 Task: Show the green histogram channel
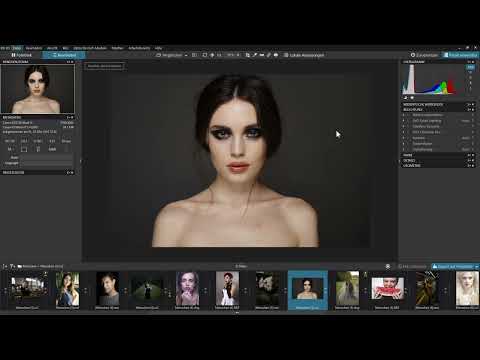coord(470,78)
